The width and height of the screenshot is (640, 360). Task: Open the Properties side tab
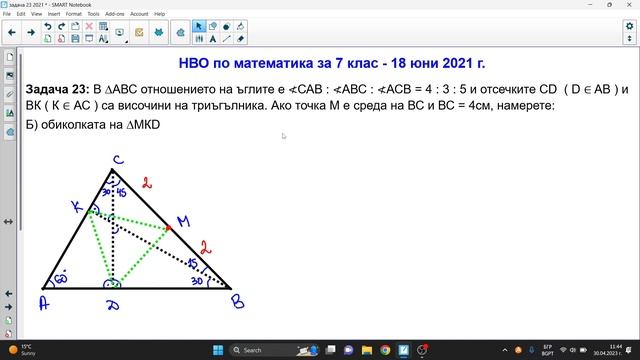(9, 113)
